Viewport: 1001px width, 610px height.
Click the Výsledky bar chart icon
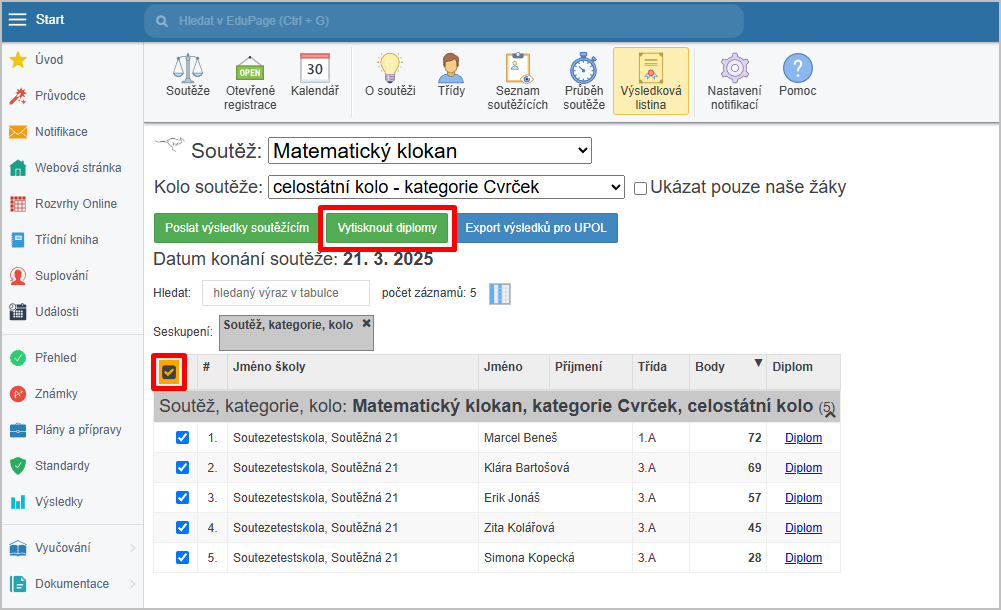18,502
